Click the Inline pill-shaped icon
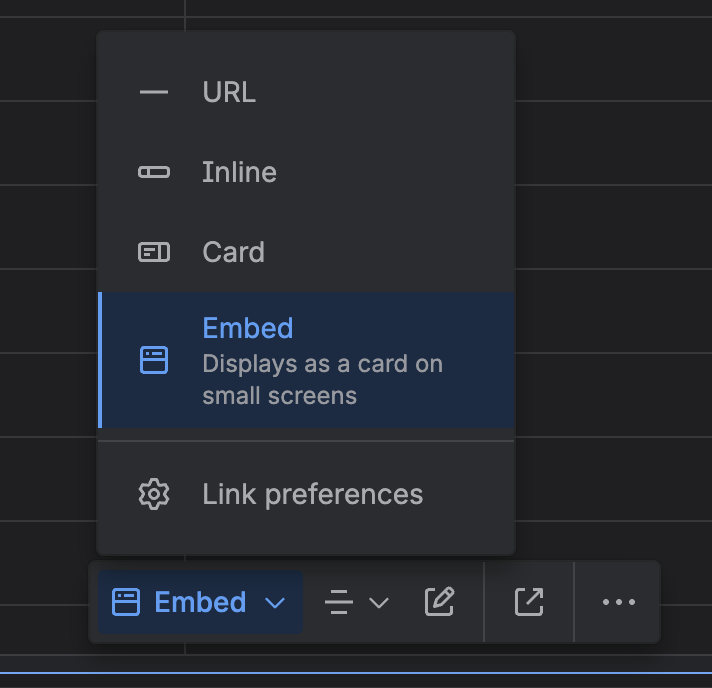This screenshot has height=688, width=712. point(154,172)
